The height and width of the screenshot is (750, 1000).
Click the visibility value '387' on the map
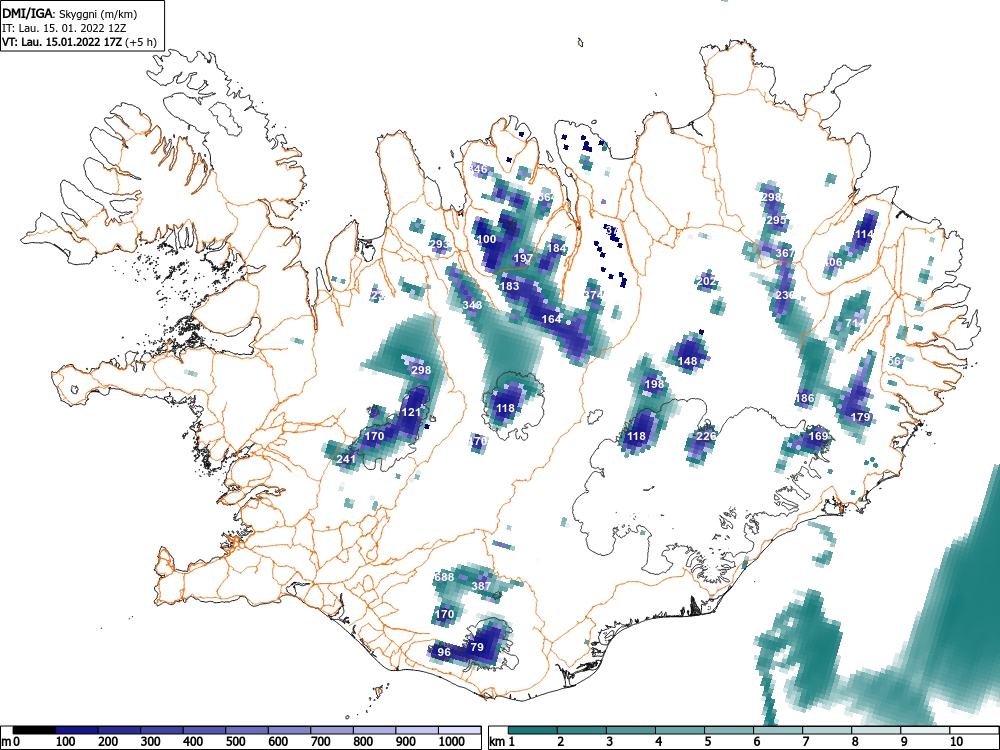point(482,585)
